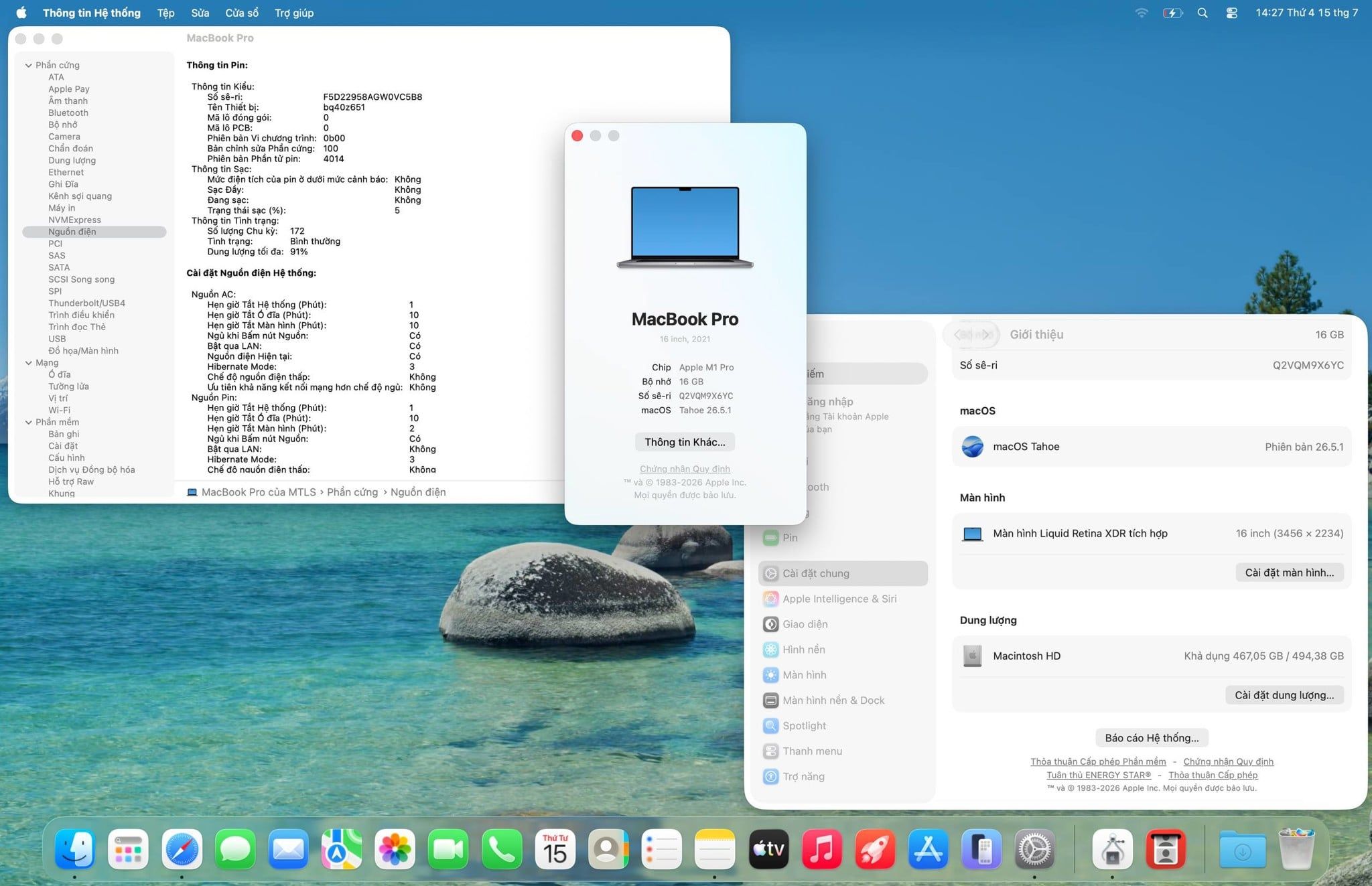Open the green Phone app in the Dock
Viewport: 1372px width, 886px height.
point(502,849)
